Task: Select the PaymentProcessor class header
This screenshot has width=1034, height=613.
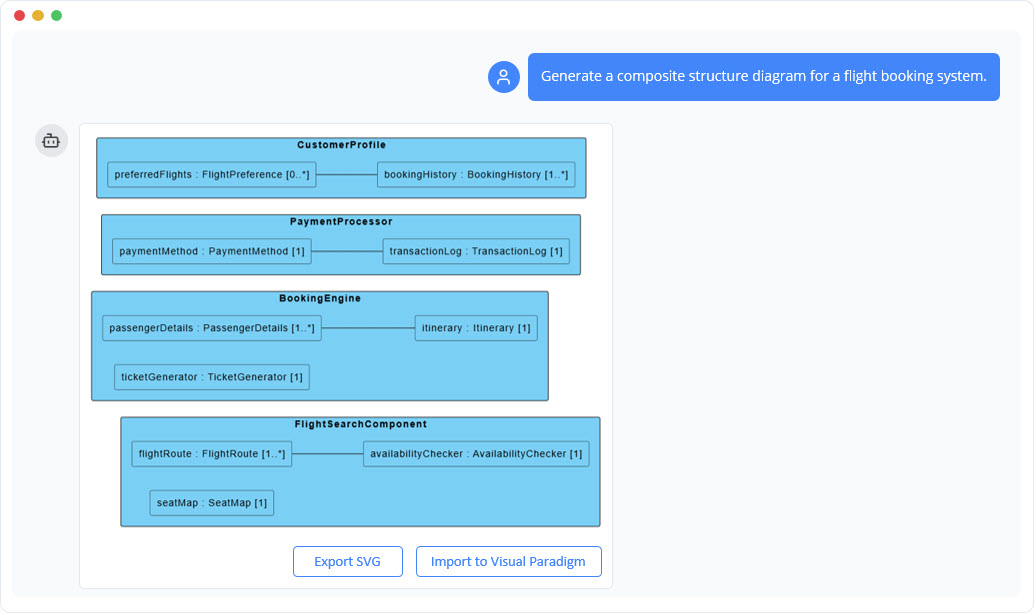Action: tap(341, 221)
